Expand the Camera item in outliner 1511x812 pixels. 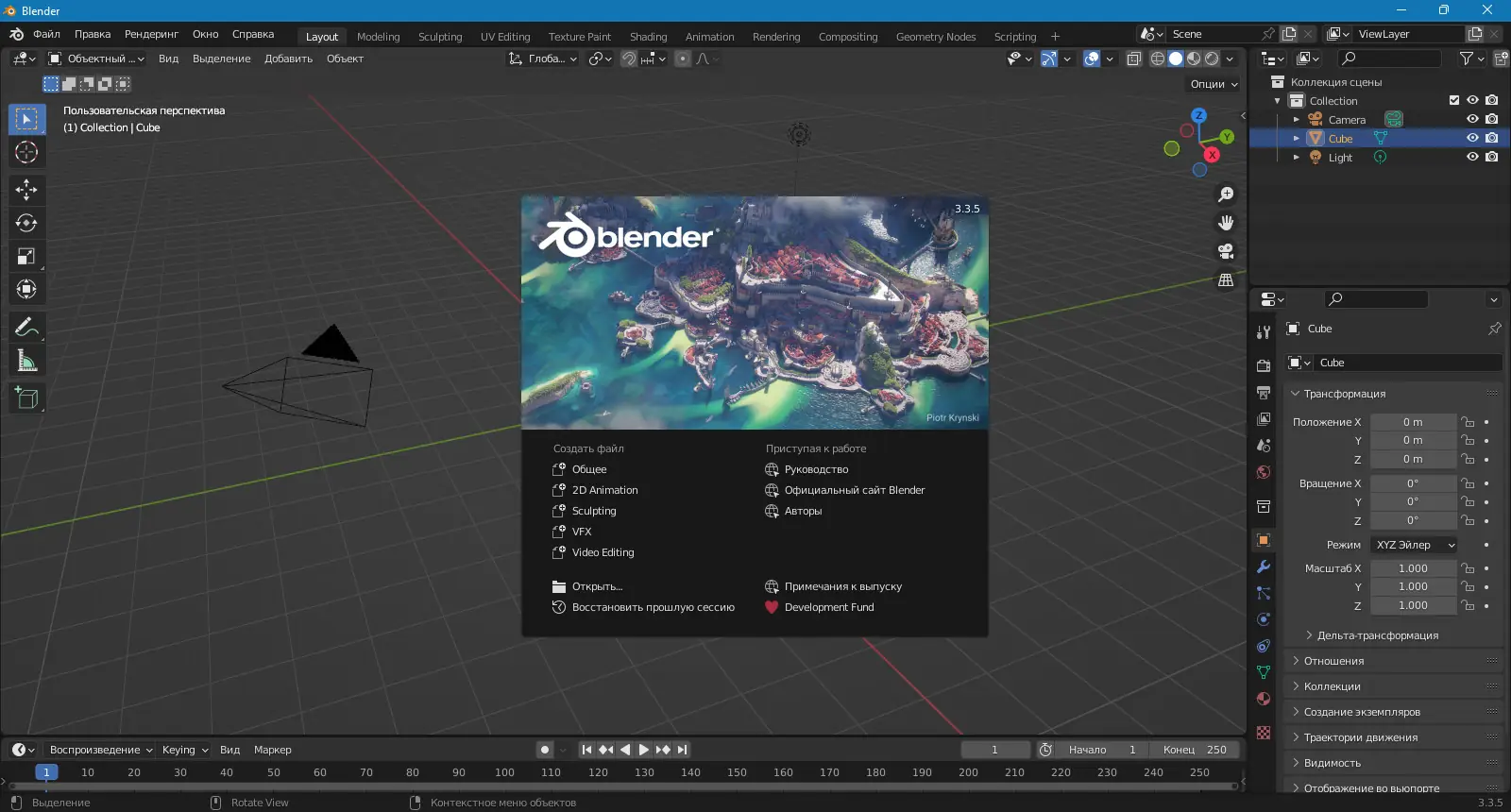click(x=1296, y=120)
